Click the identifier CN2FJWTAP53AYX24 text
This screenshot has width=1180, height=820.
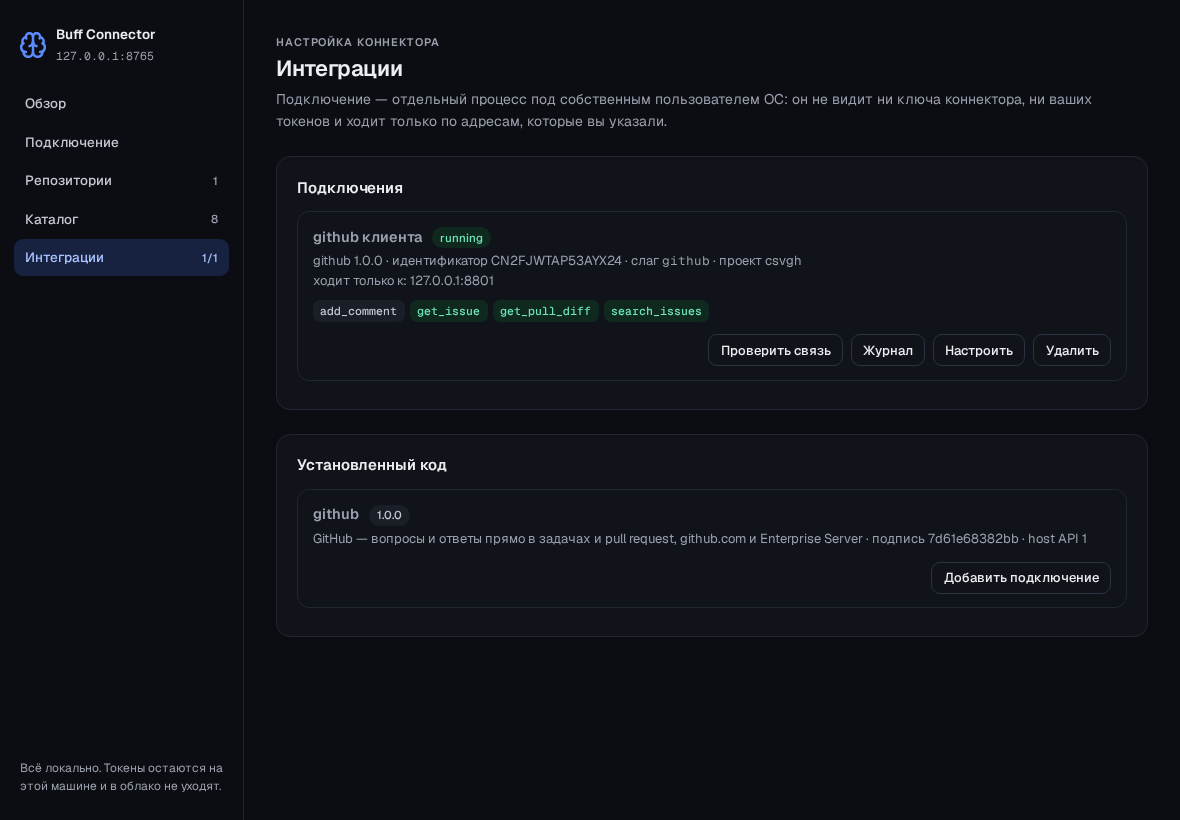tap(556, 260)
